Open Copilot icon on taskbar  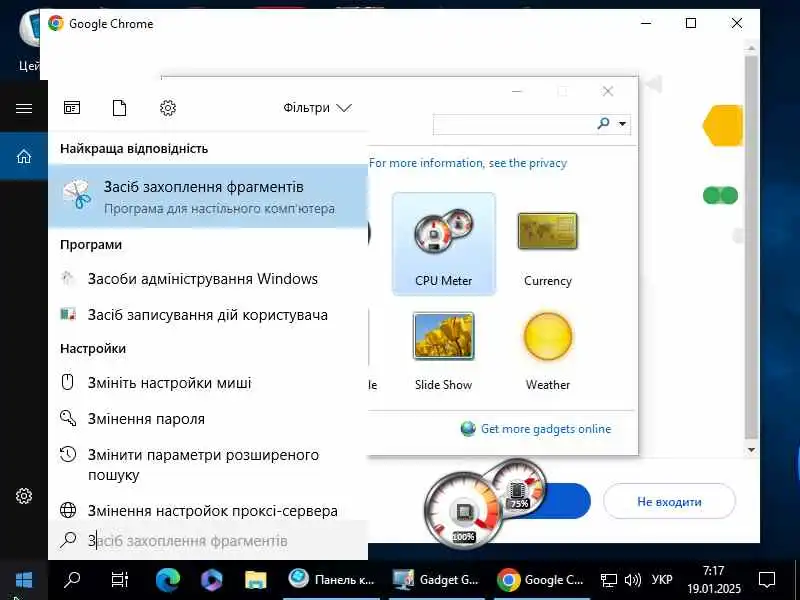coord(211,580)
